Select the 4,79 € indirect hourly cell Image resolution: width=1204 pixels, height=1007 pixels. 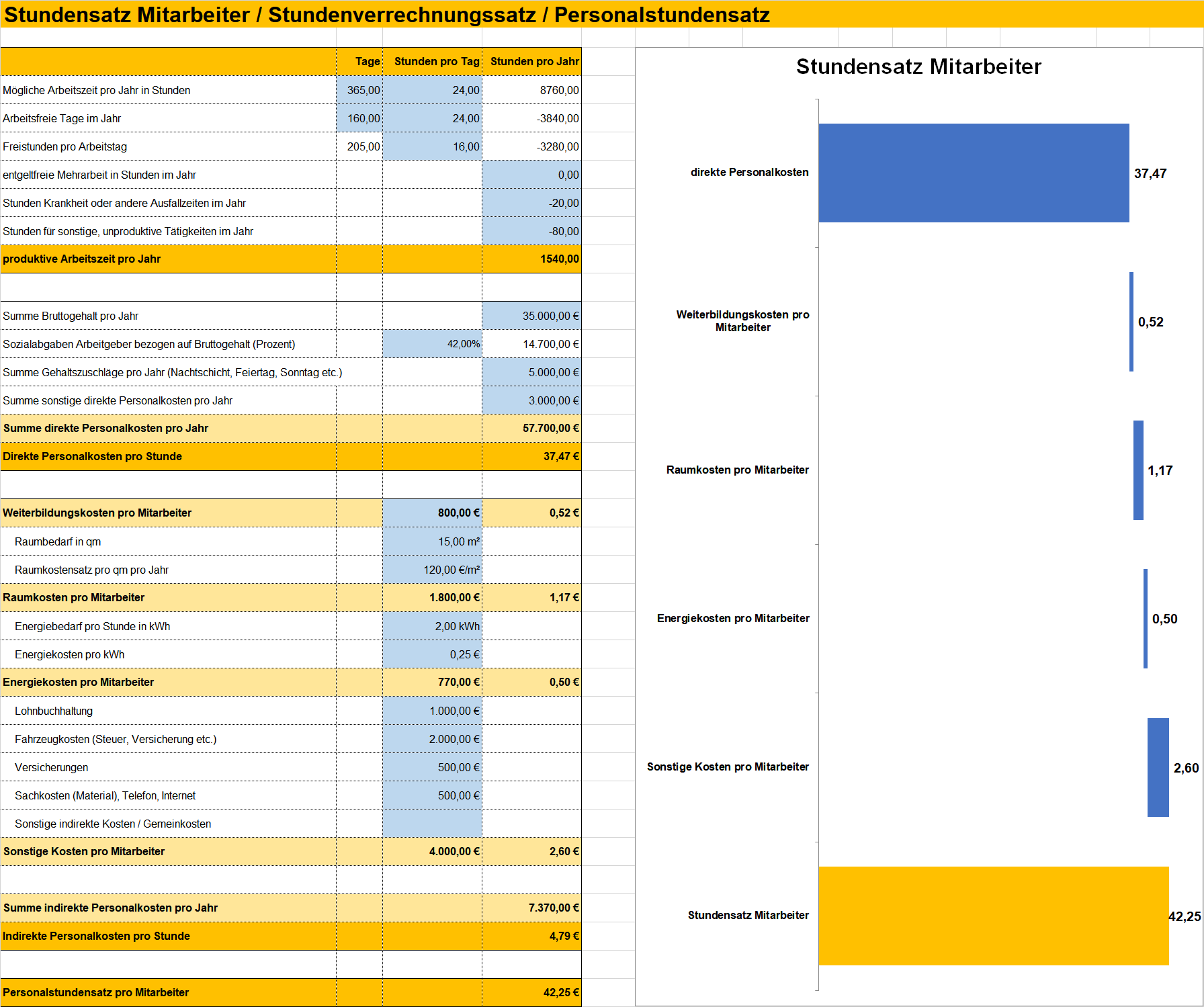point(531,936)
